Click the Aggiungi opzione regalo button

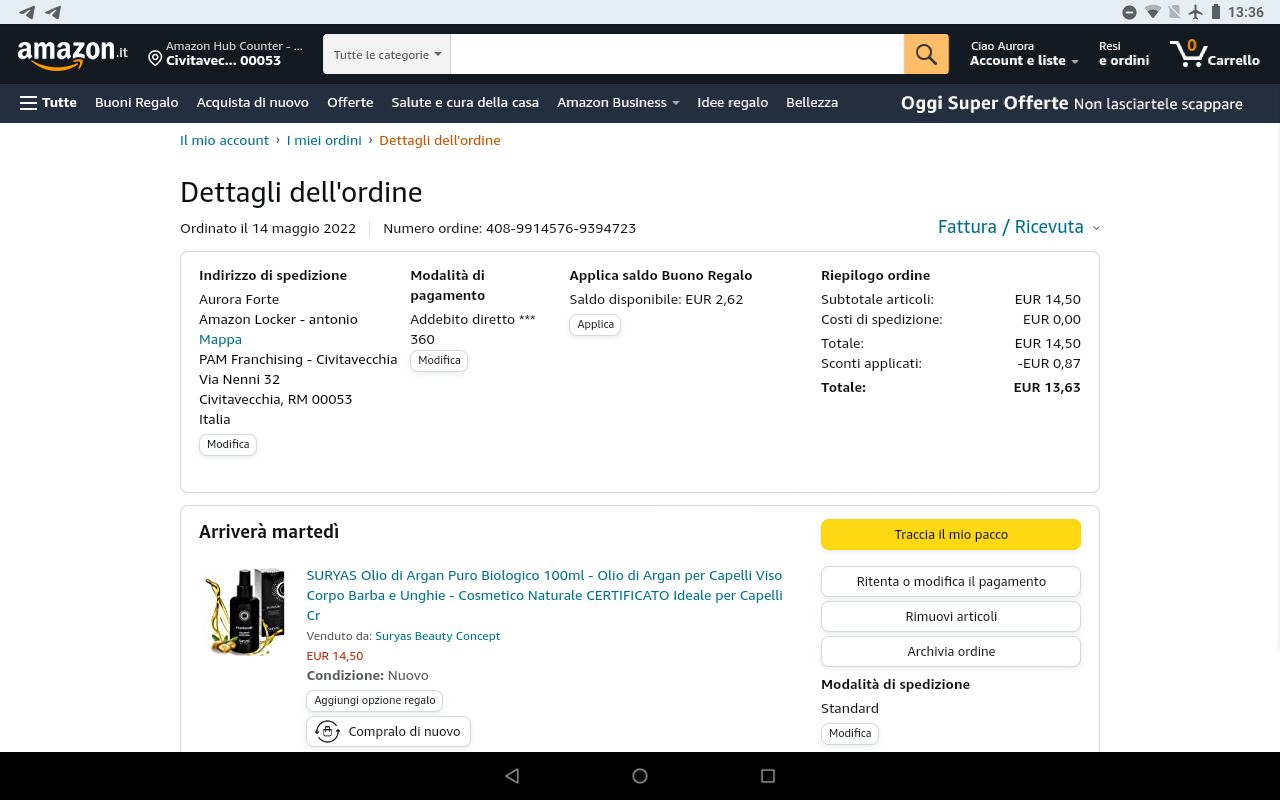click(x=375, y=700)
